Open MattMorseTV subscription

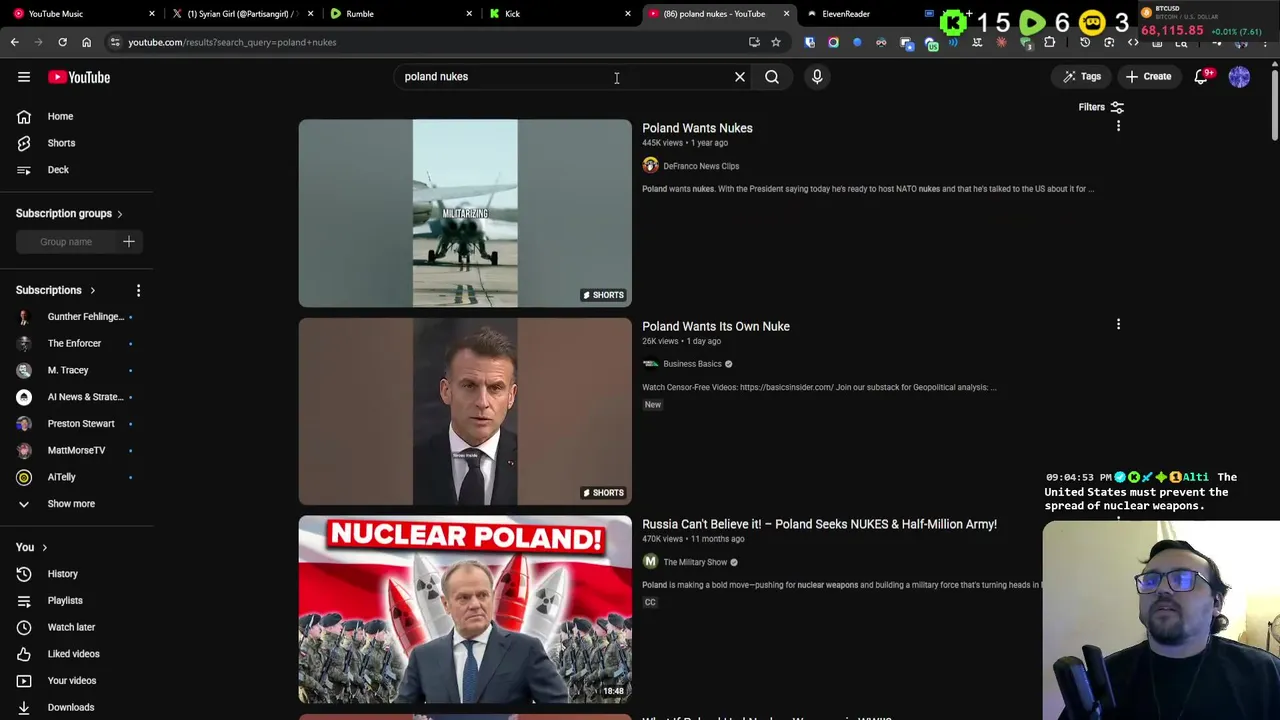pyautogui.click(x=76, y=450)
